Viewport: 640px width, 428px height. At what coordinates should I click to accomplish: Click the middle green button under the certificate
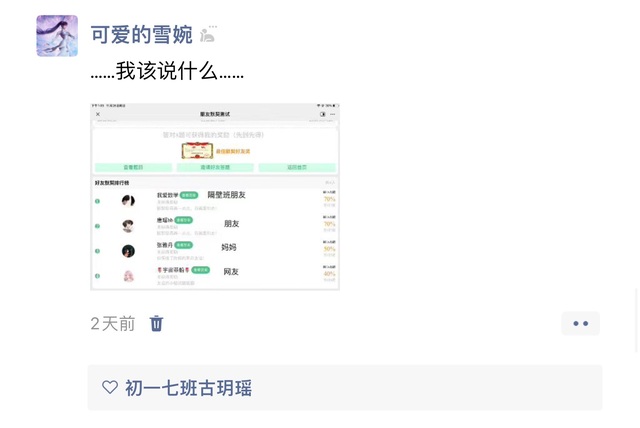coord(215,167)
